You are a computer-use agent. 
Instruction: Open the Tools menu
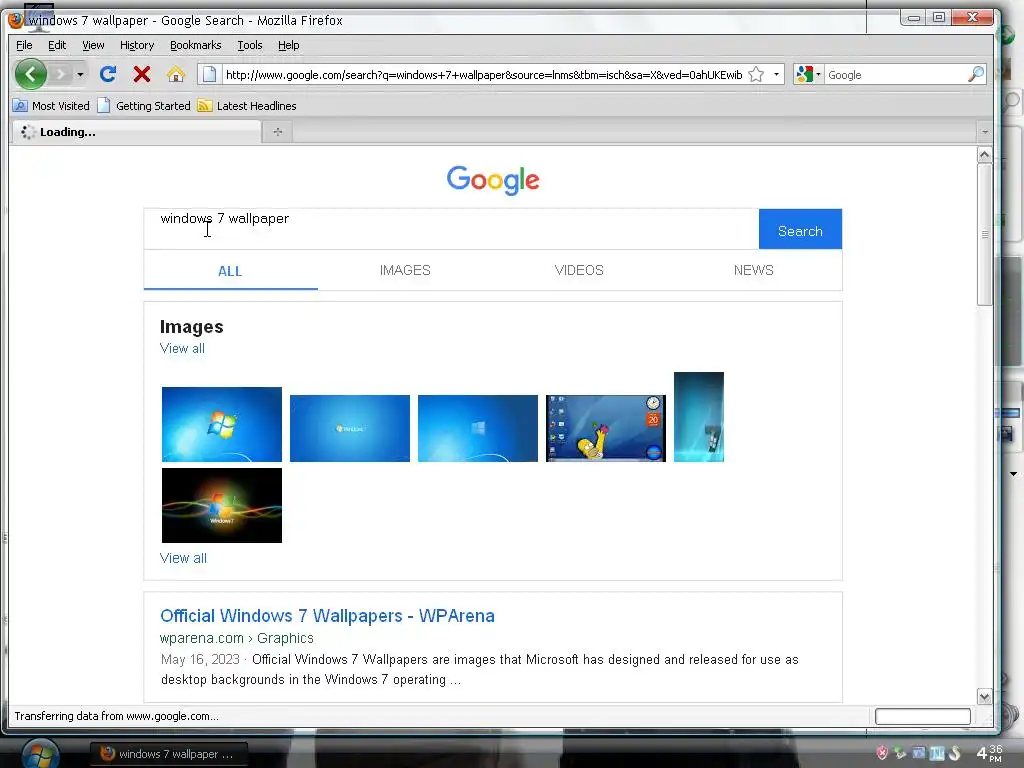pyautogui.click(x=250, y=45)
